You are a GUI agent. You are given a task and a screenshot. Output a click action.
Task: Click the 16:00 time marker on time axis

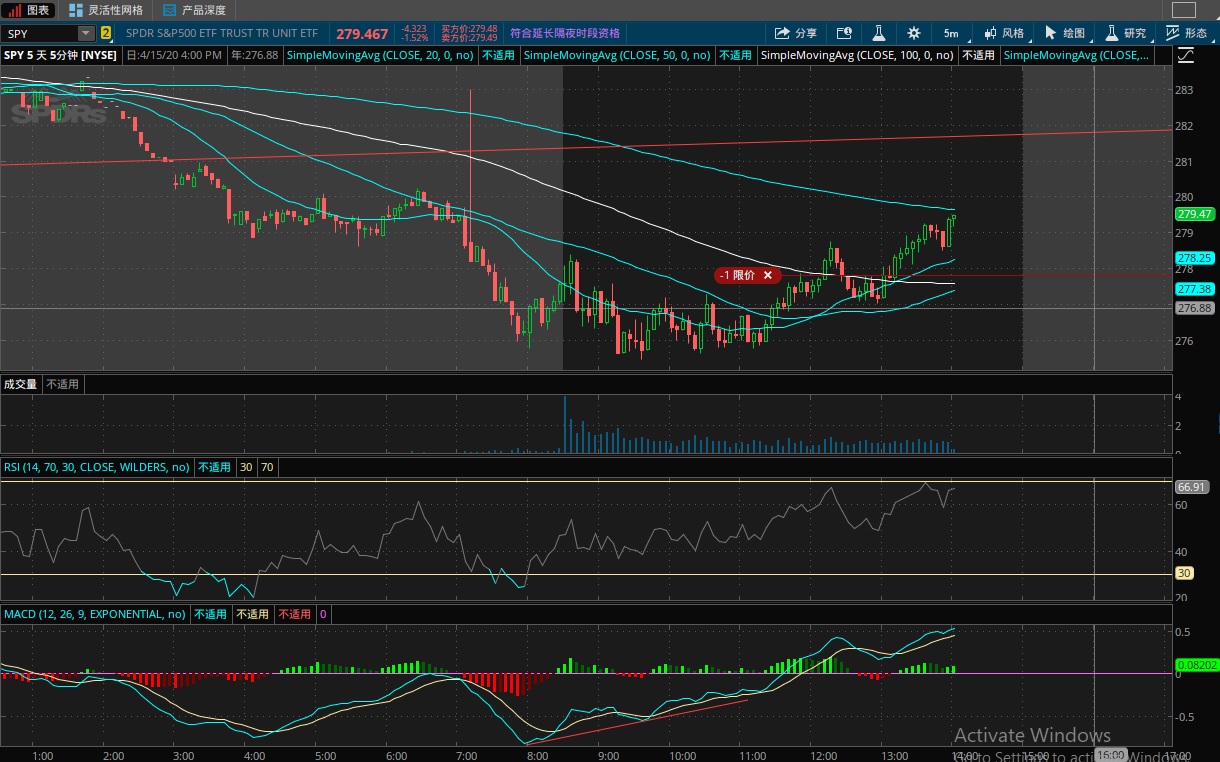[x=1109, y=755]
